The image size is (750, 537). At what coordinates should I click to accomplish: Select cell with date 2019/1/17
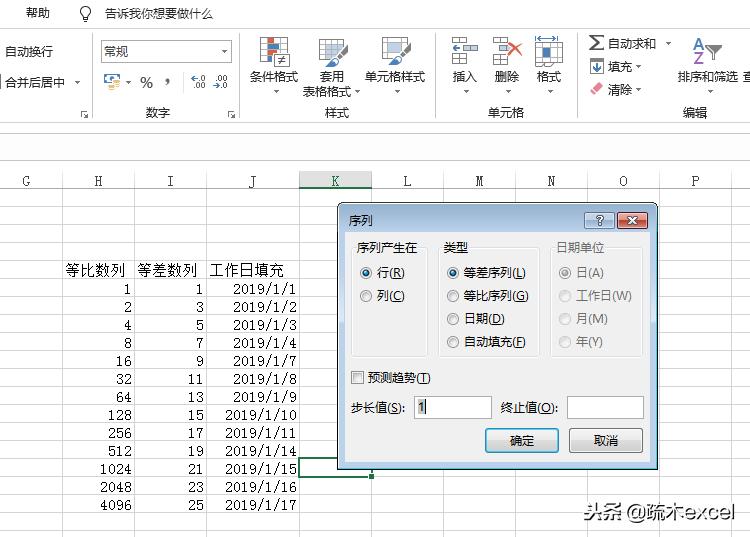click(253, 504)
